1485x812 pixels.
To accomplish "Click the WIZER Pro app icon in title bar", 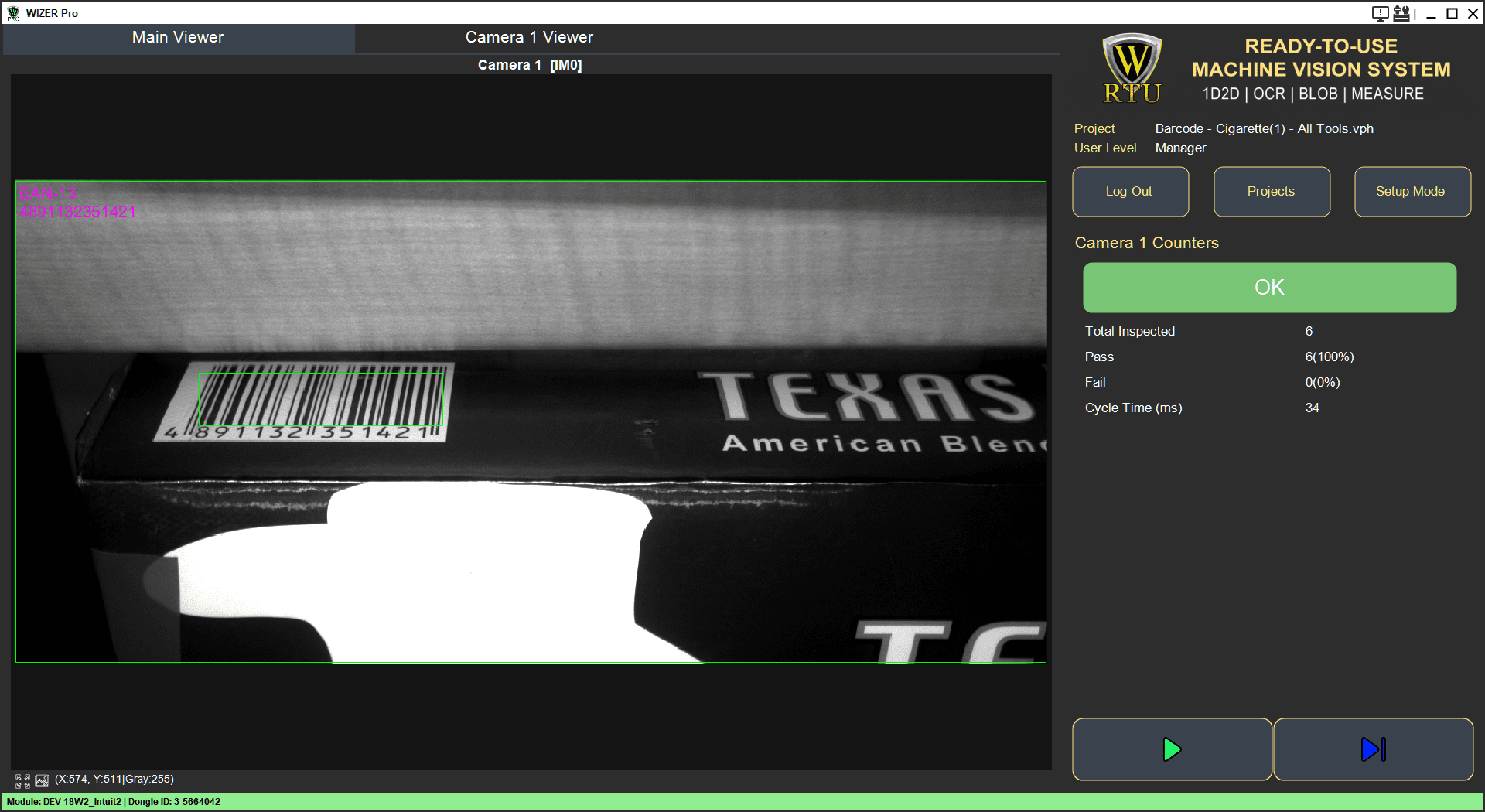I will [x=13, y=13].
